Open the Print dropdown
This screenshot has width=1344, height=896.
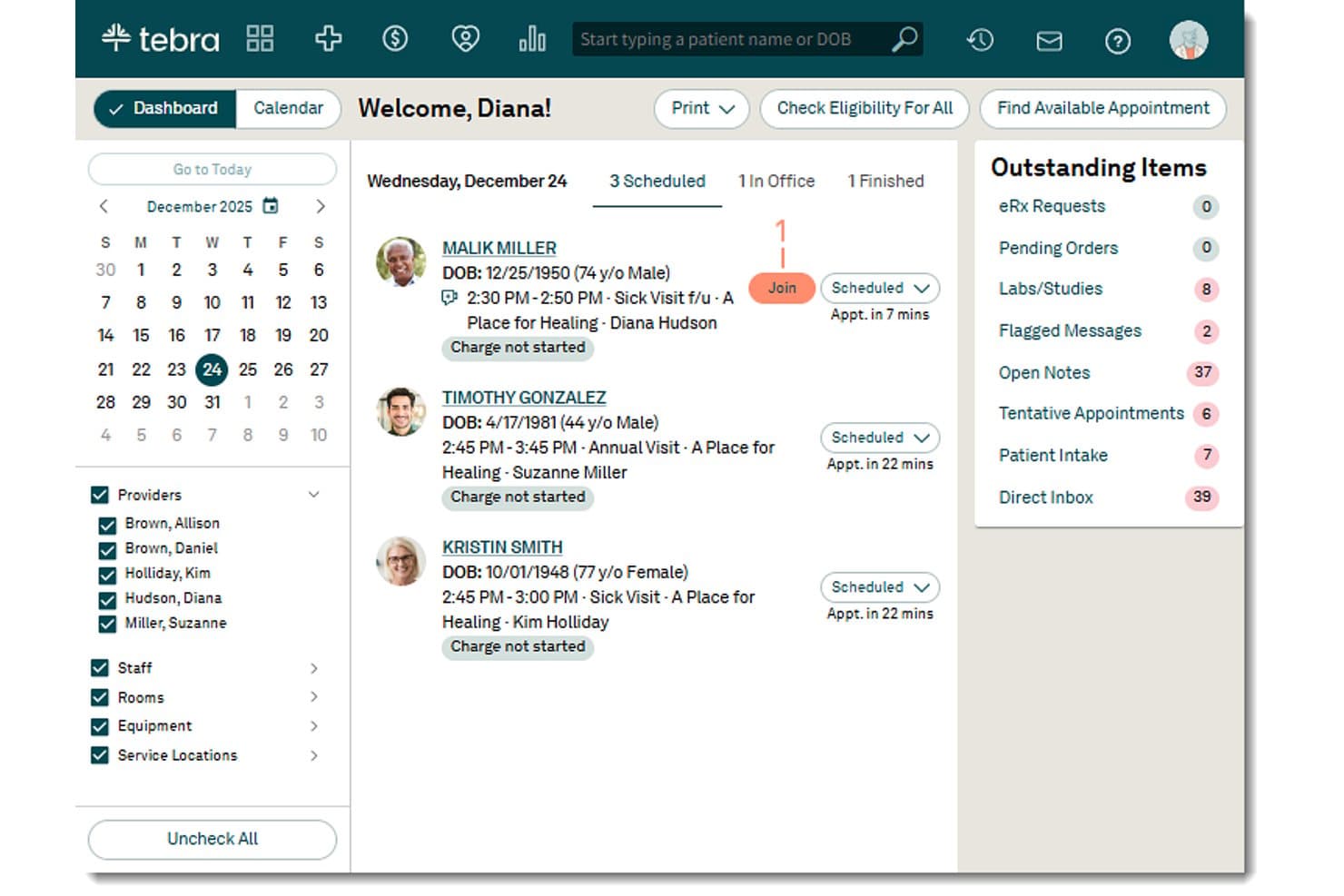click(701, 109)
